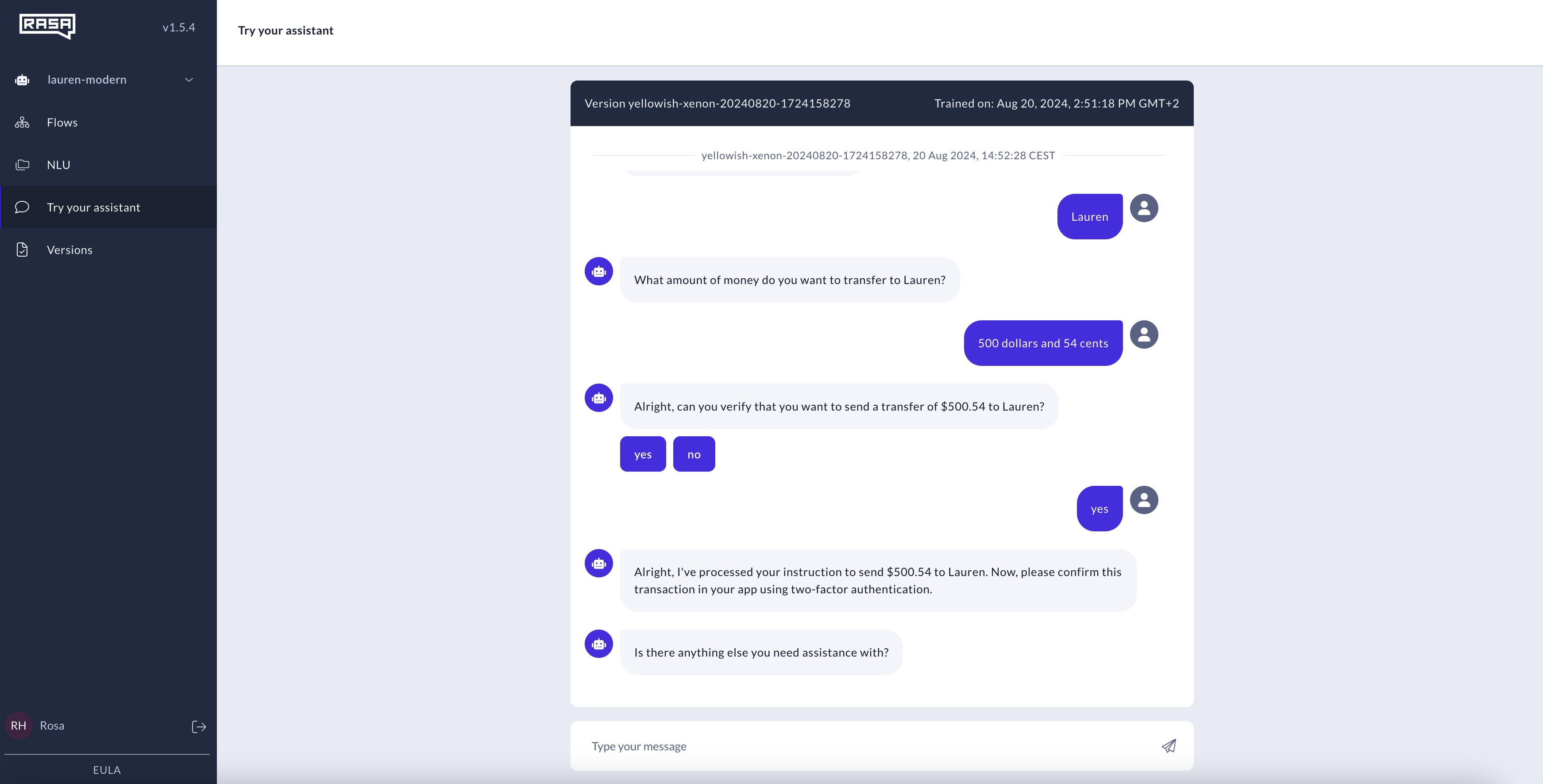Open the Flows menu item
The height and width of the screenshot is (784, 1543).
(62, 122)
